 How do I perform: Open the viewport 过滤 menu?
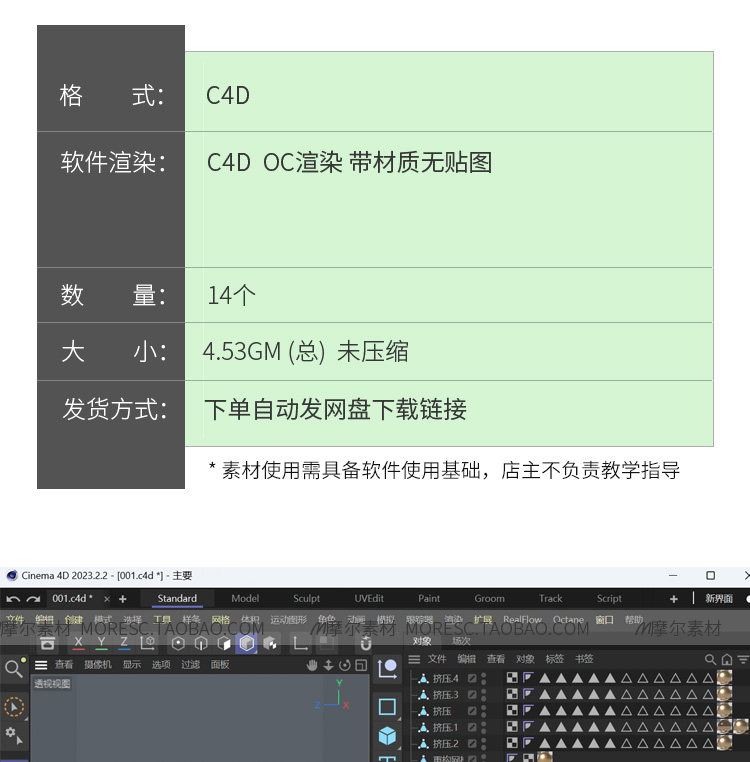[191, 664]
